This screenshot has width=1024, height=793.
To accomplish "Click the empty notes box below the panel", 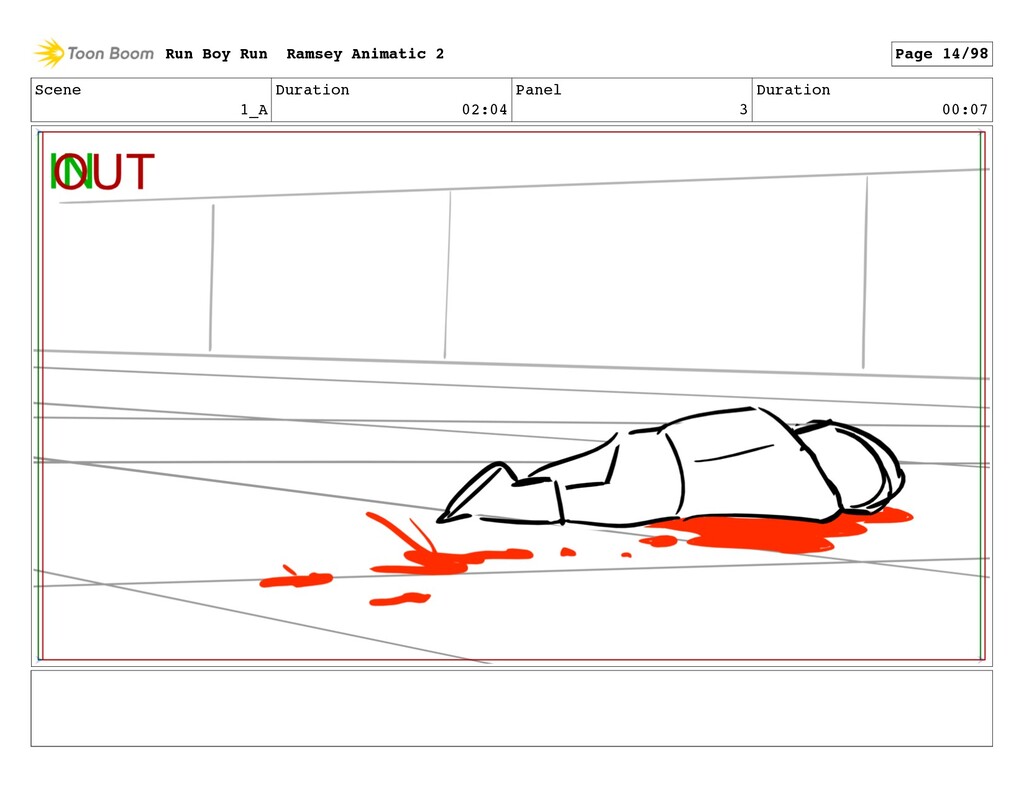I will pos(511,708).
